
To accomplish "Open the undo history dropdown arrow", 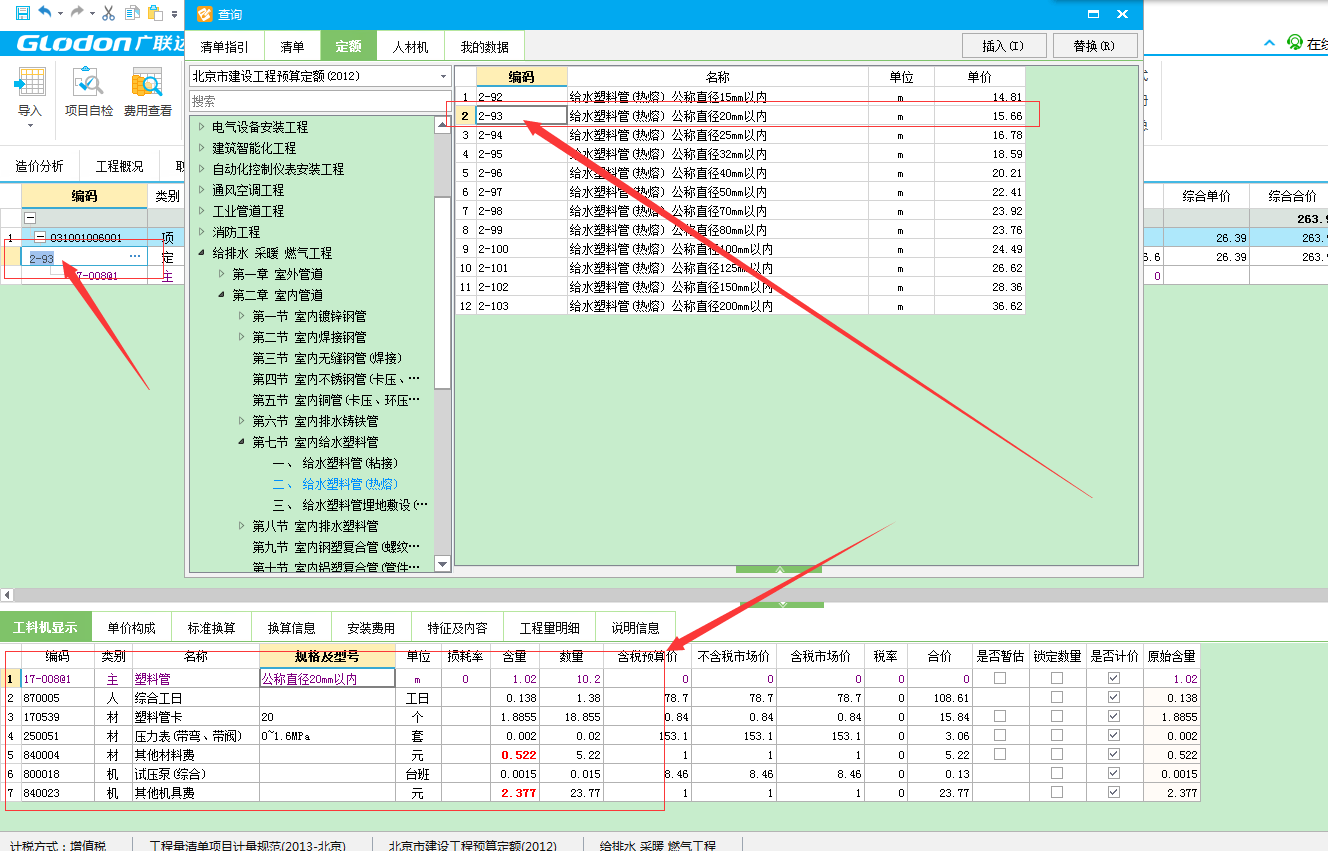I will pyautogui.click(x=60, y=14).
